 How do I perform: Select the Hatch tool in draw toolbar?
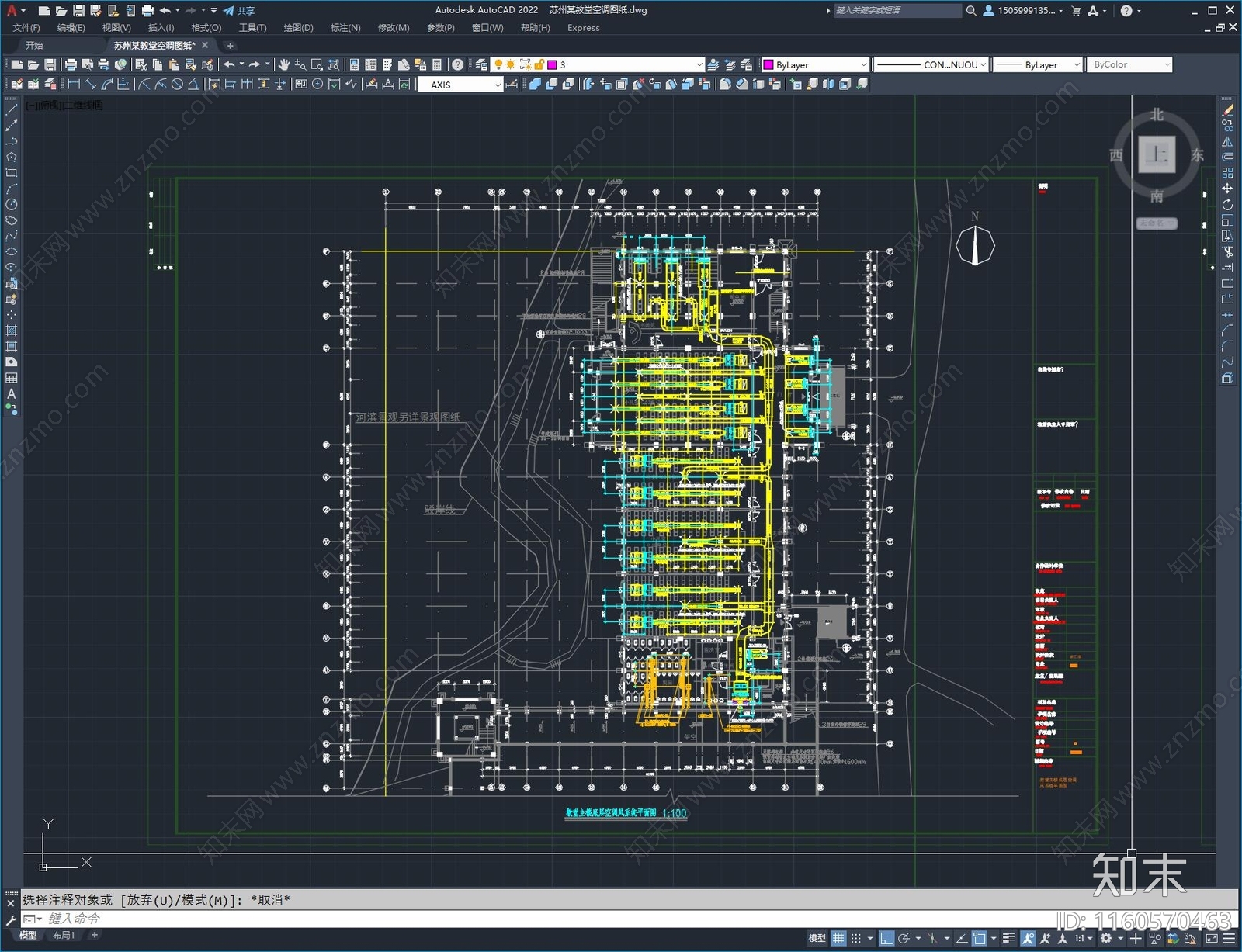point(12,331)
